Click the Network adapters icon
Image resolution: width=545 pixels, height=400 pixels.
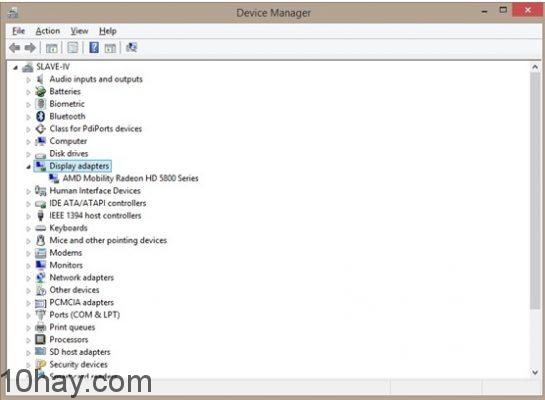[40, 278]
